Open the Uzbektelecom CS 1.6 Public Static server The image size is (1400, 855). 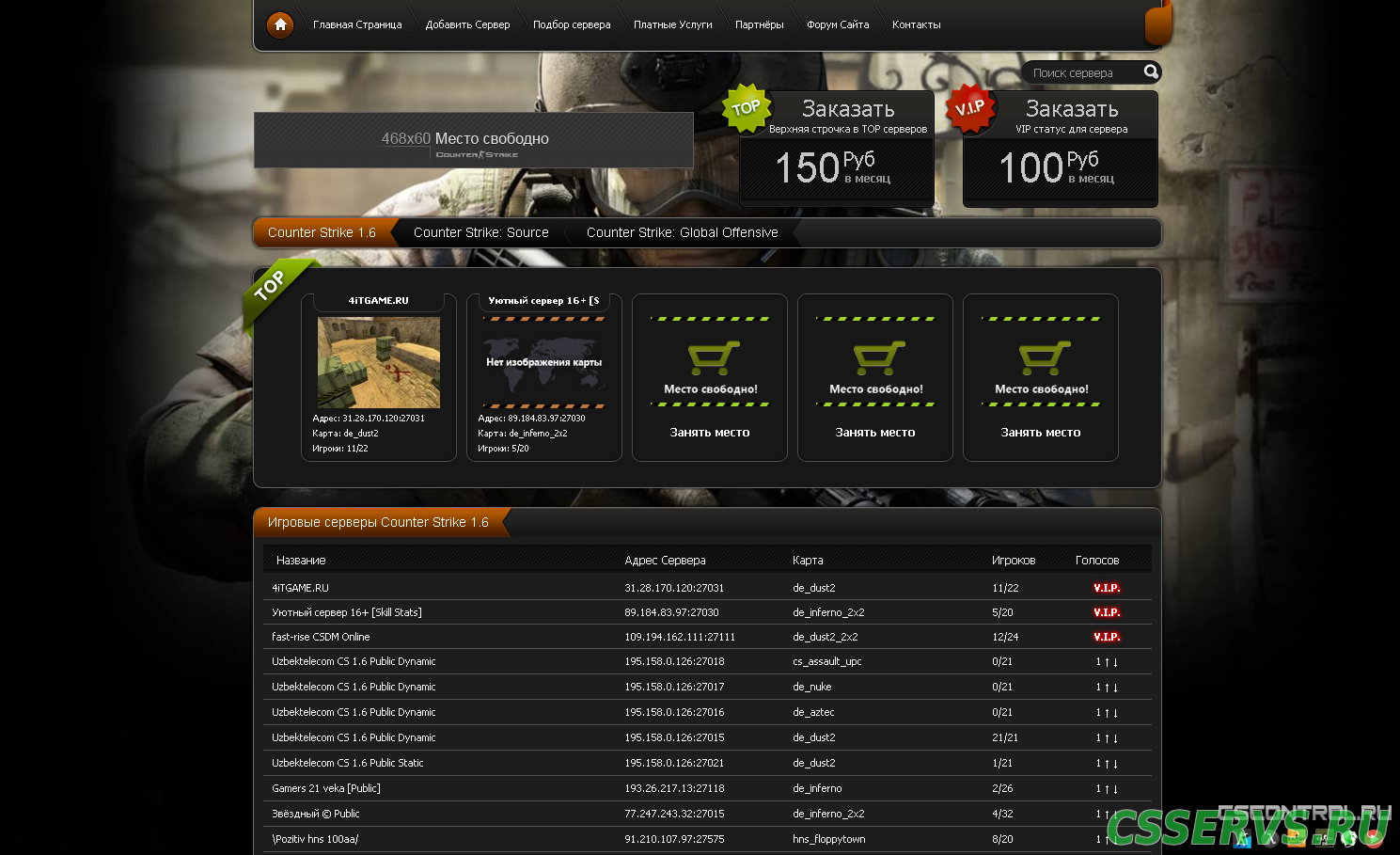click(348, 763)
